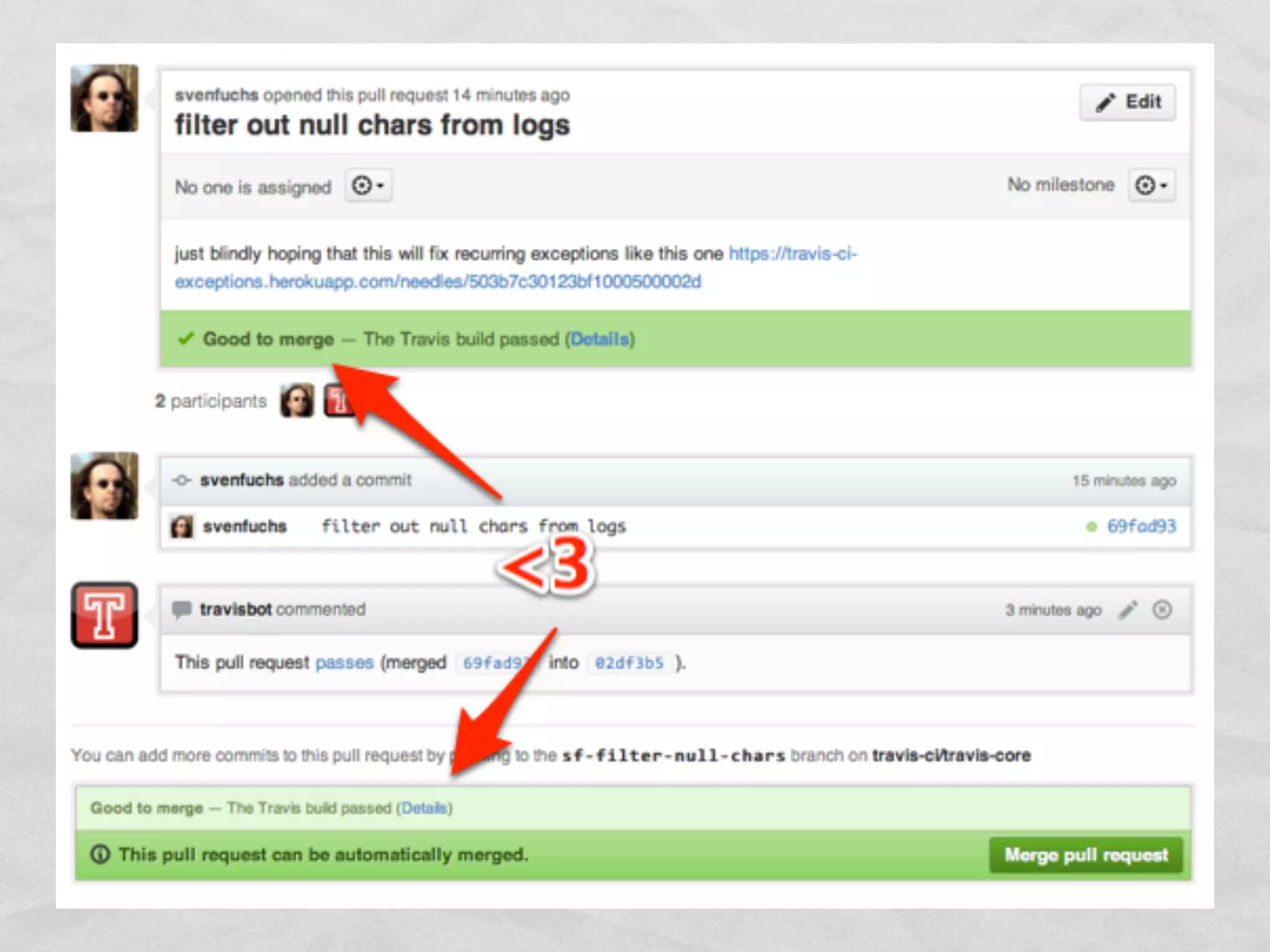The image size is (1270, 952).
Task: Delete travisbot comment with X icon
Action: tap(1162, 610)
